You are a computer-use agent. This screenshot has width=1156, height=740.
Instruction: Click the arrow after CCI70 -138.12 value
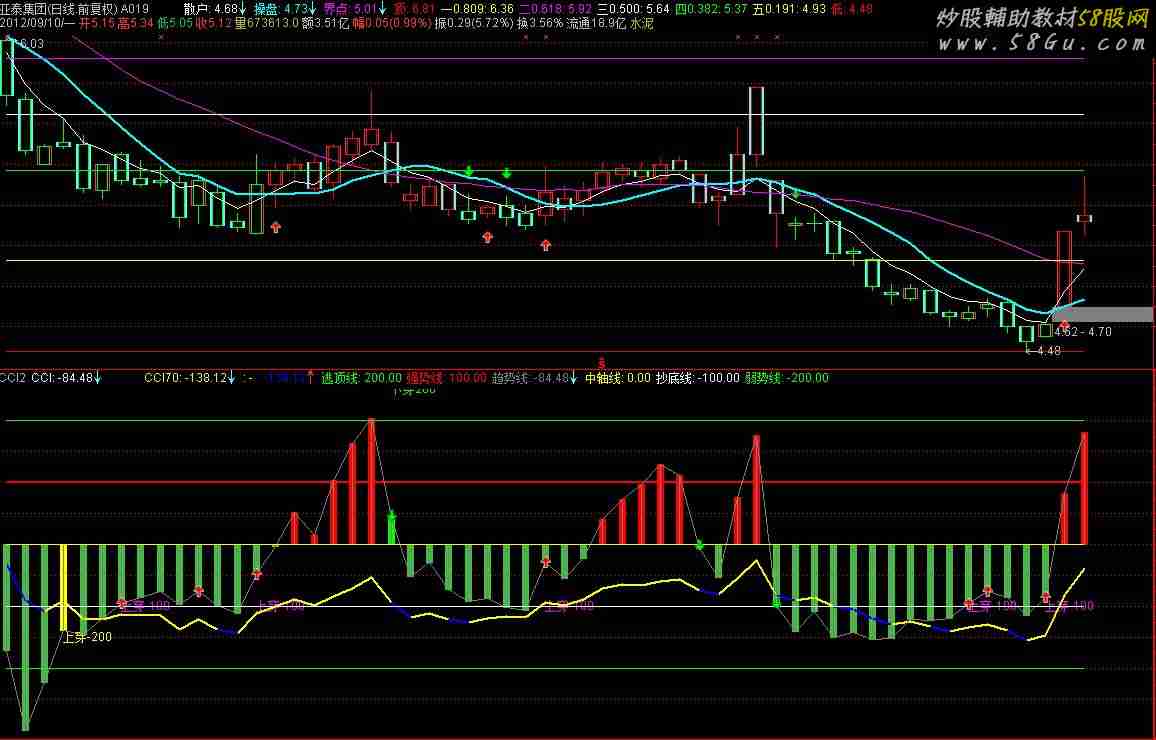230,378
